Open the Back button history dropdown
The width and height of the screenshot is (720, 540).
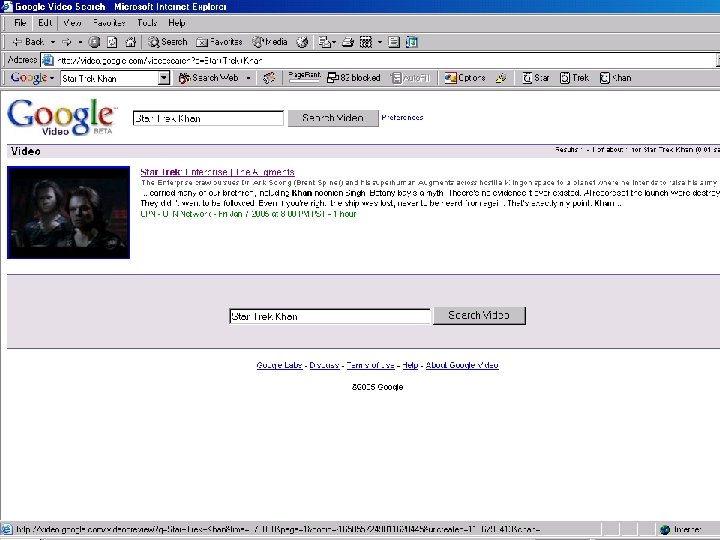tap(53, 42)
